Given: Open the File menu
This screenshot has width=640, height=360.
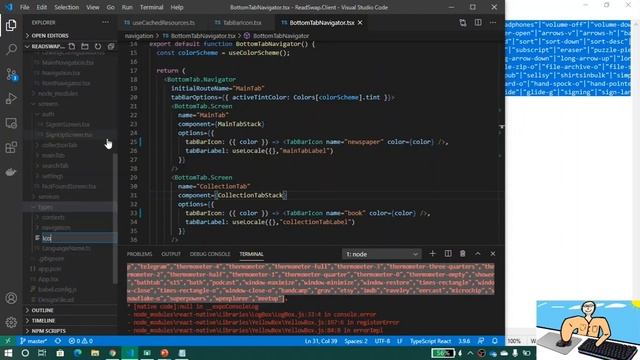Looking at the screenshot, I should tap(24, 7).
